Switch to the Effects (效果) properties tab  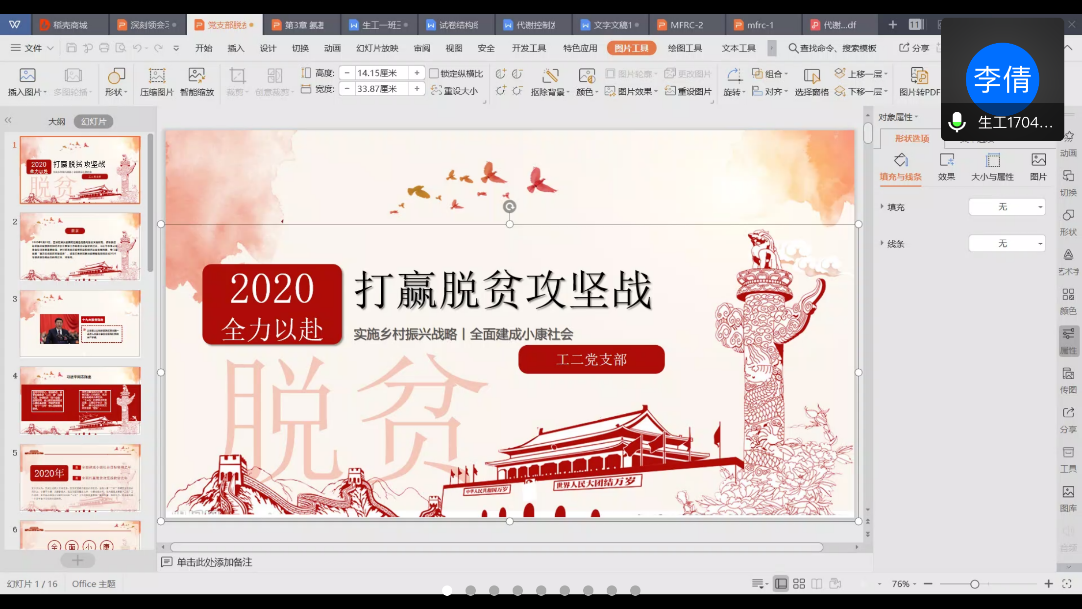[946, 166]
